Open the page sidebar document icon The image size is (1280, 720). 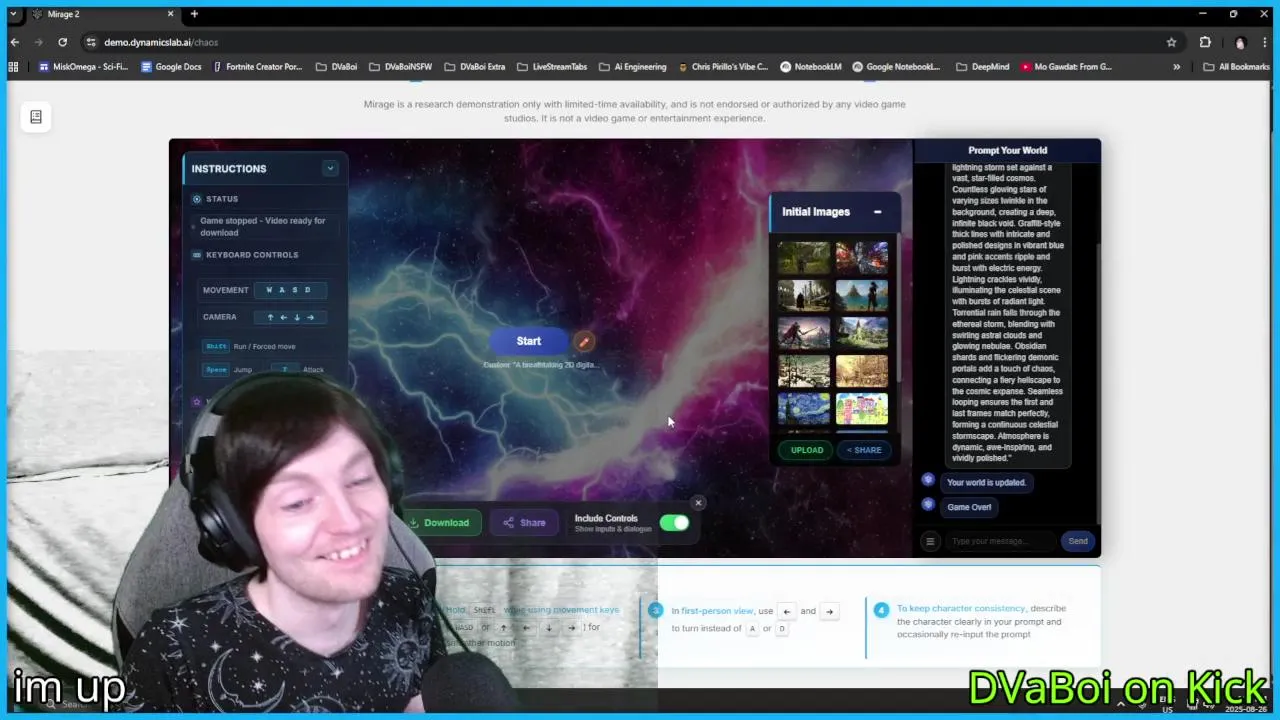[36, 117]
